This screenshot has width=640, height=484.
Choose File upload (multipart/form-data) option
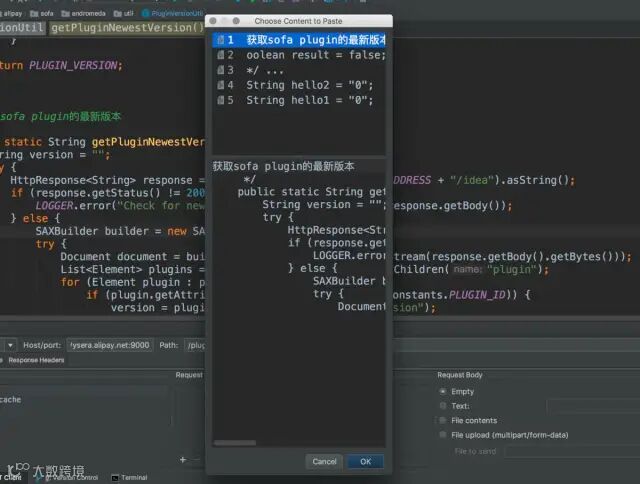pyautogui.click(x=443, y=435)
